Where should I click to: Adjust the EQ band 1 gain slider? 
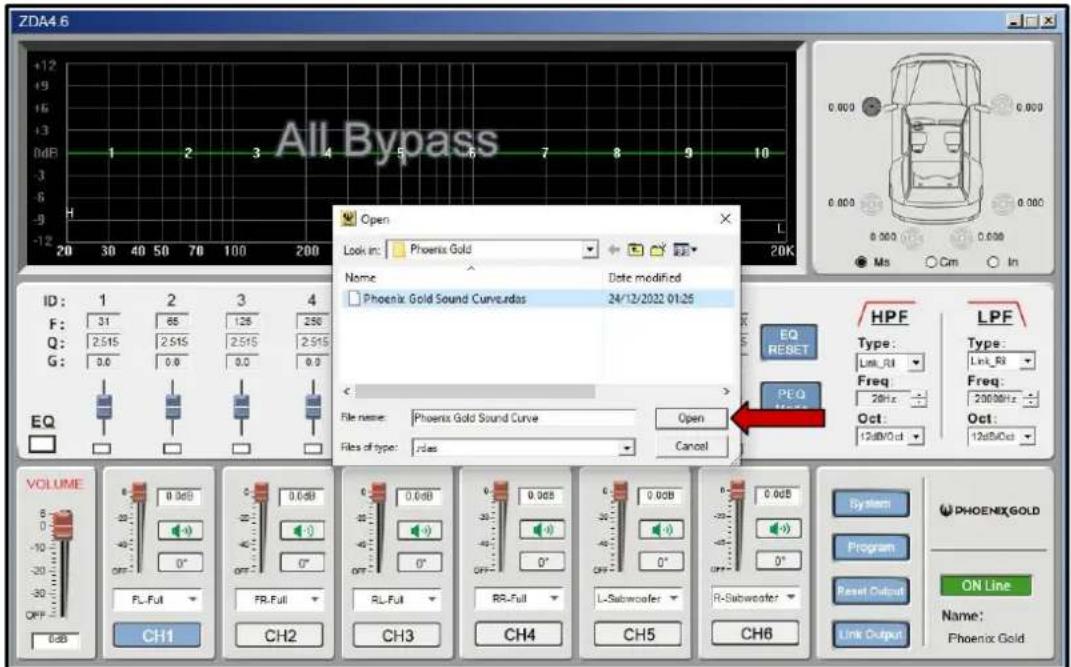[x=103, y=406]
